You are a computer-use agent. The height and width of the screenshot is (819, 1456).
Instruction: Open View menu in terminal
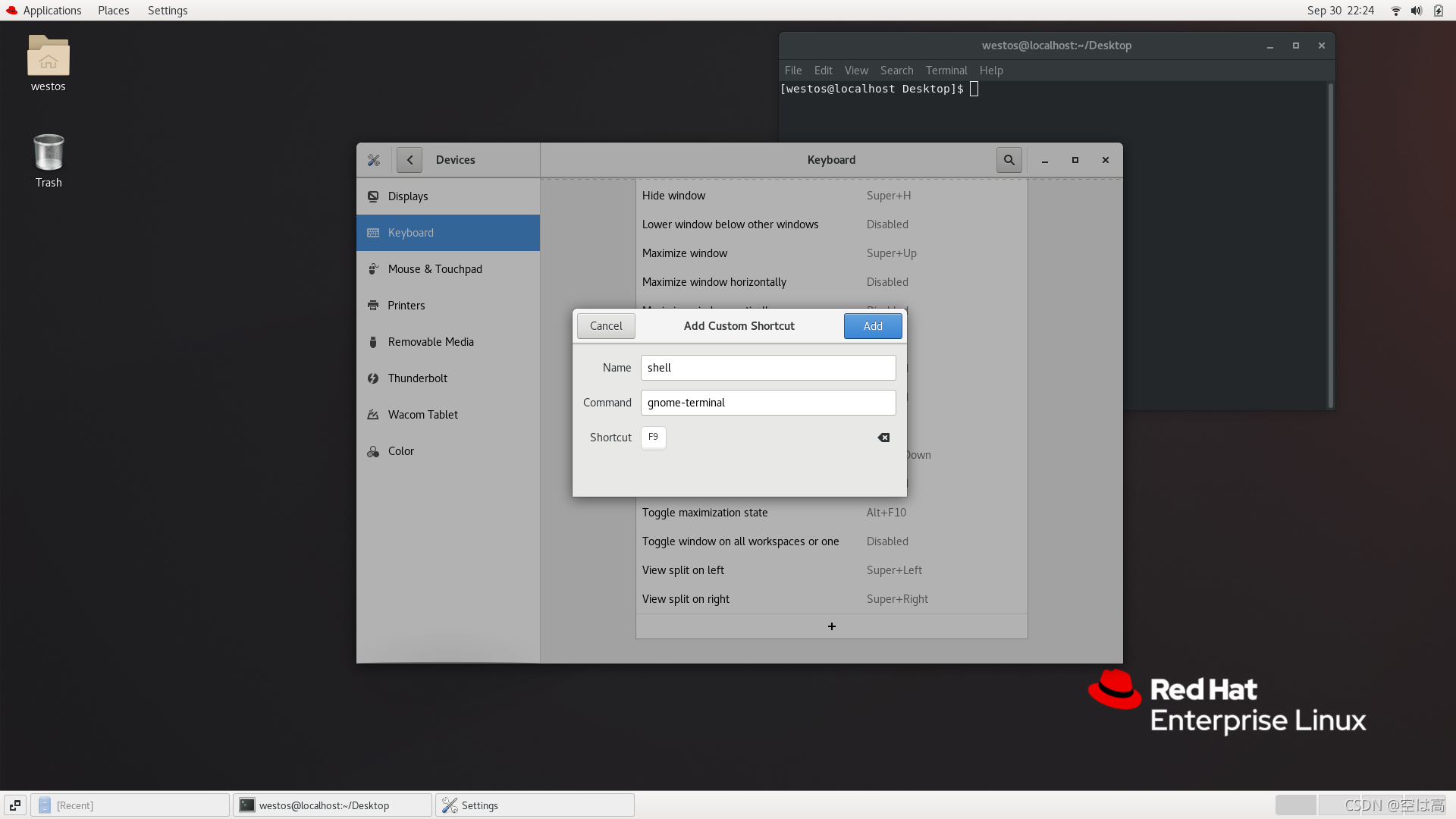coord(856,71)
